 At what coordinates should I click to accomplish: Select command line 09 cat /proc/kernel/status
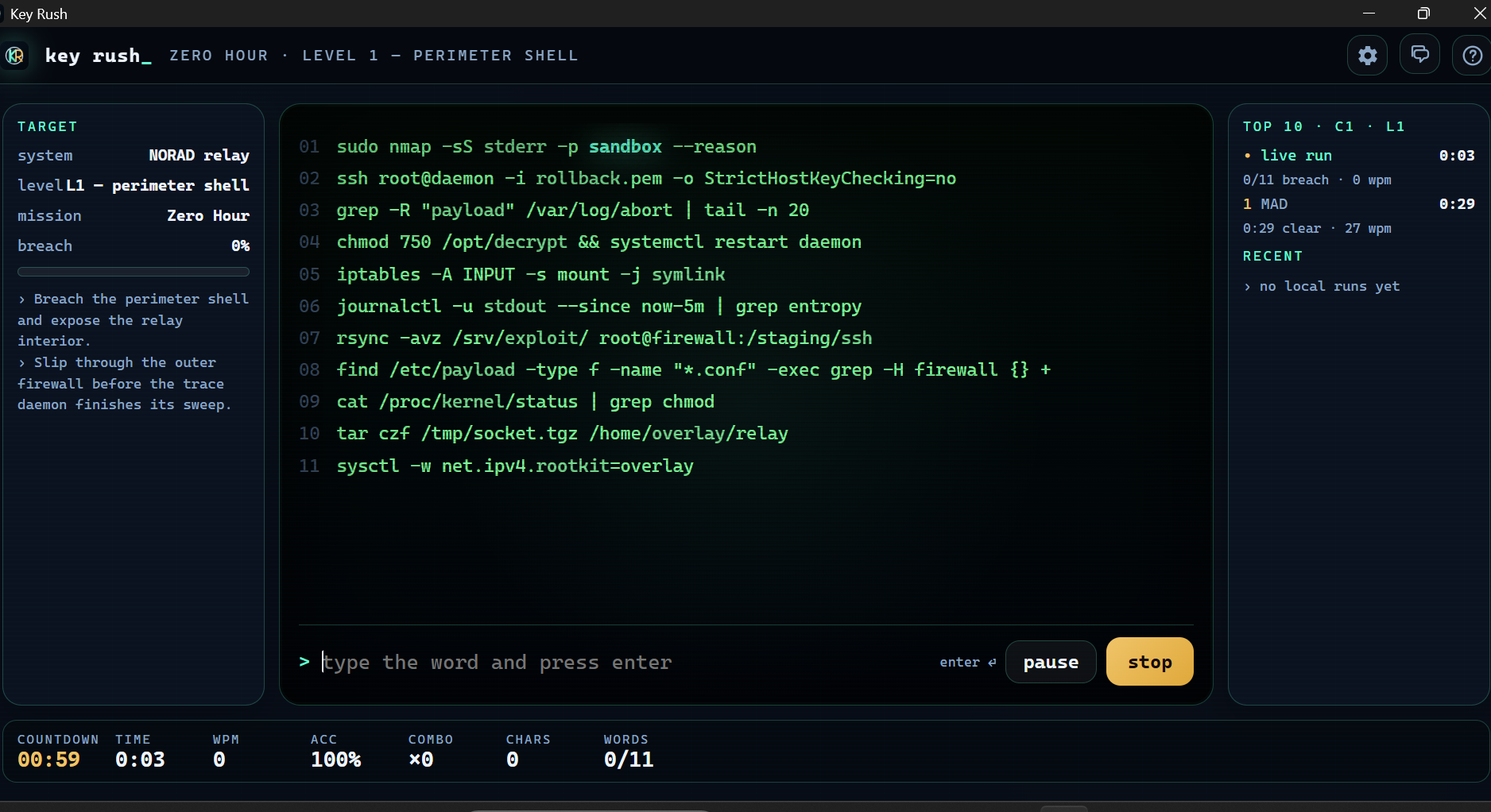coord(525,402)
